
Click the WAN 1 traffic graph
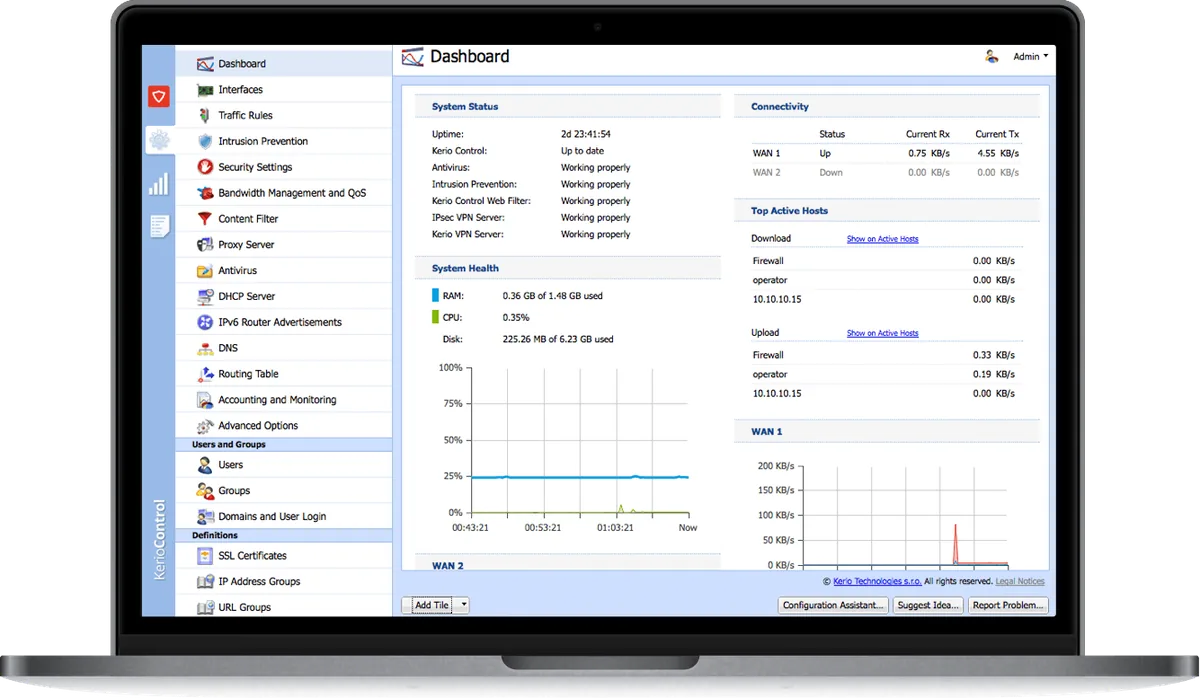point(905,516)
